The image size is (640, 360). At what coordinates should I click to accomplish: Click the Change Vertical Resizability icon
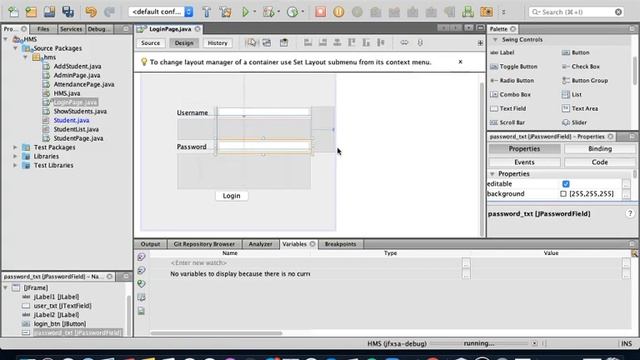coord(420,42)
